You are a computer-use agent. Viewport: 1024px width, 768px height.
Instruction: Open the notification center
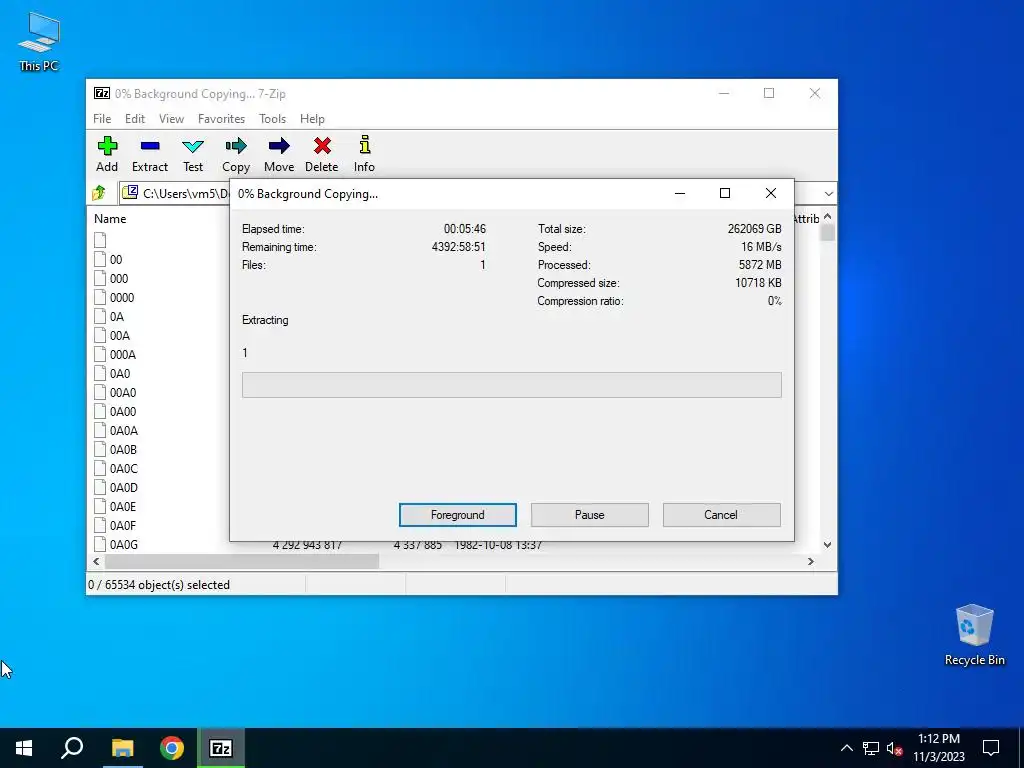tap(991, 748)
